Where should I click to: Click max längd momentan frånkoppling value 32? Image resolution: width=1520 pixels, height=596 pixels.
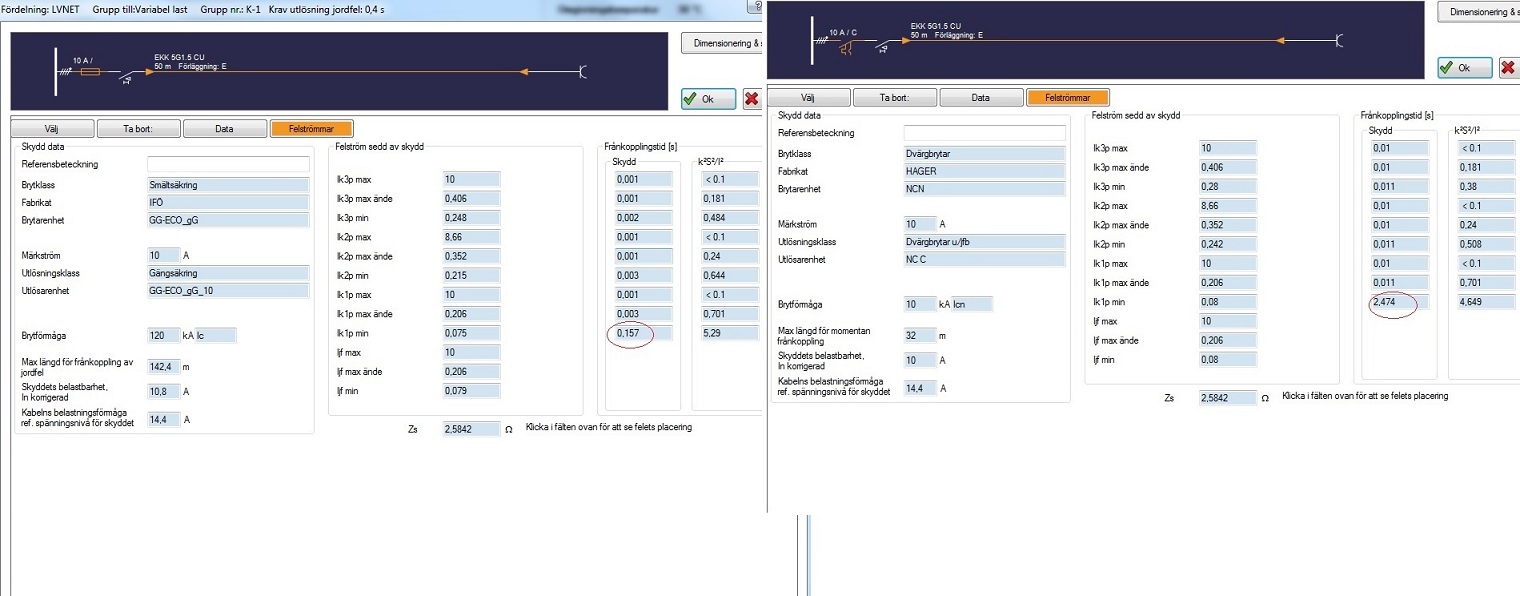coord(919,336)
